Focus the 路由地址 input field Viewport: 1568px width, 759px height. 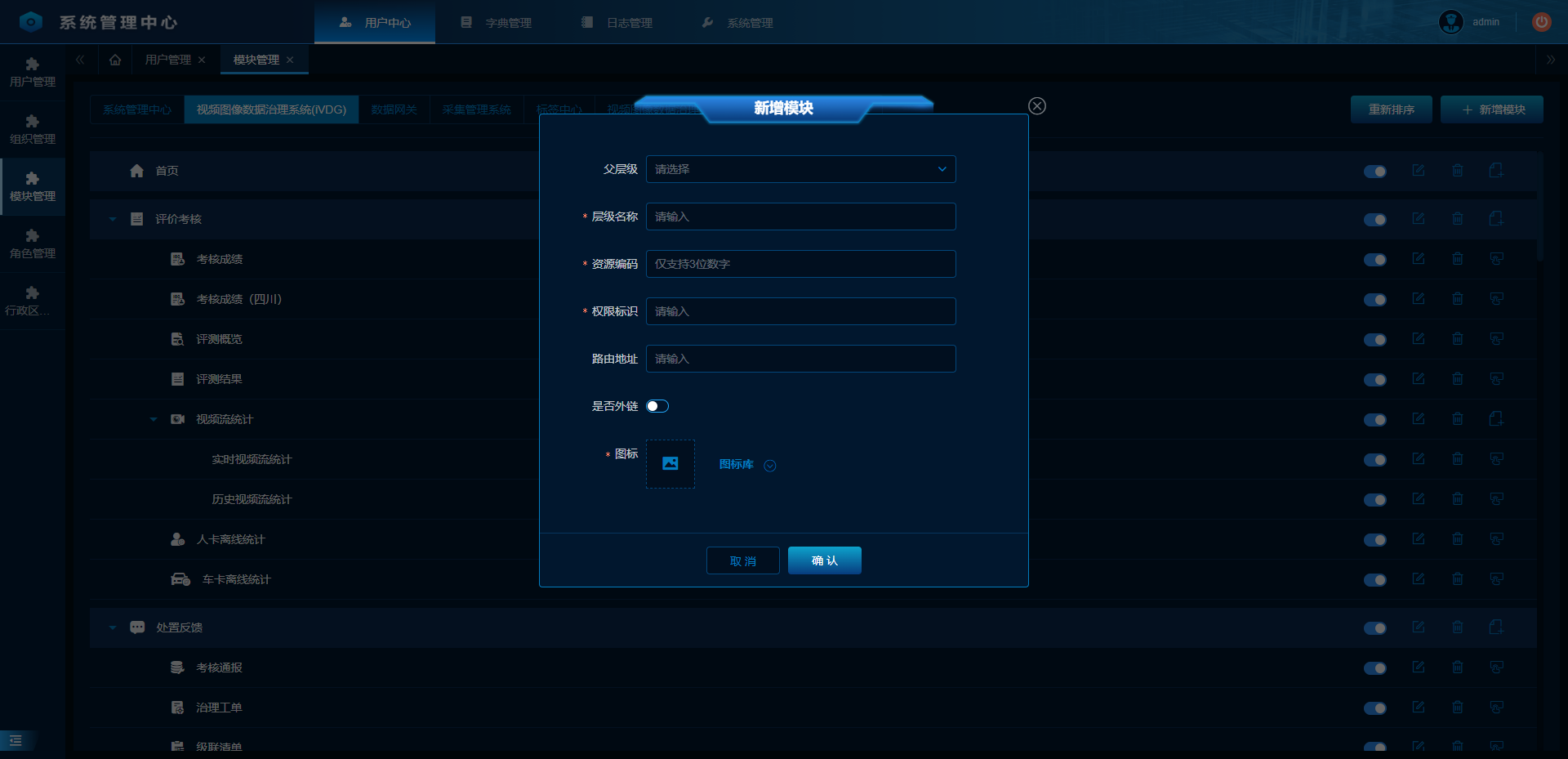(x=800, y=359)
